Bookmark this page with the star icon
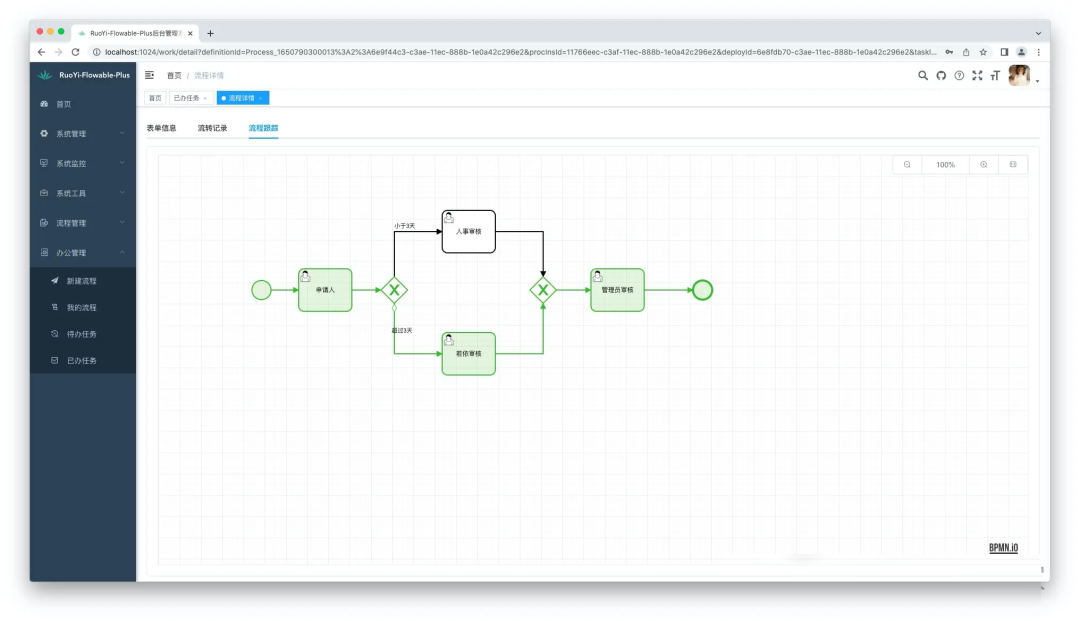Image resolution: width=1080 pixels, height=621 pixels. pos(983,52)
